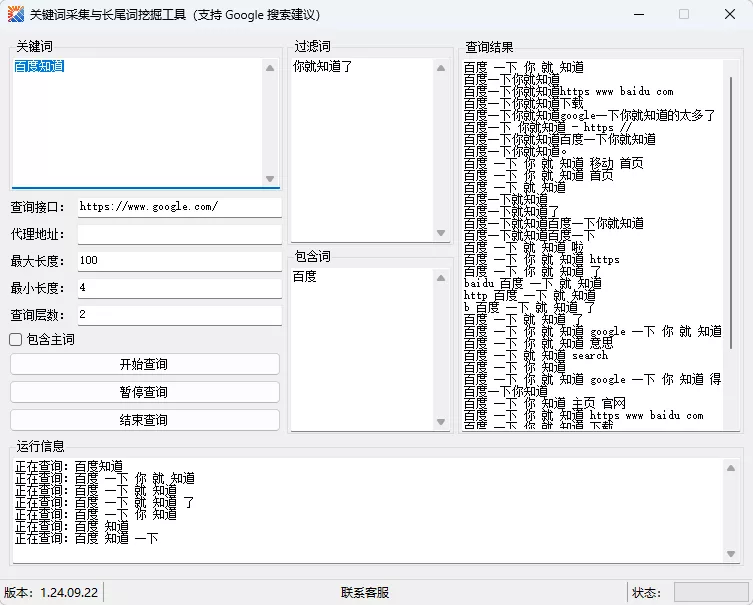Click result row 百度 一下 你 知道 主页 官网
This screenshot has width=753, height=605.
click(x=545, y=403)
